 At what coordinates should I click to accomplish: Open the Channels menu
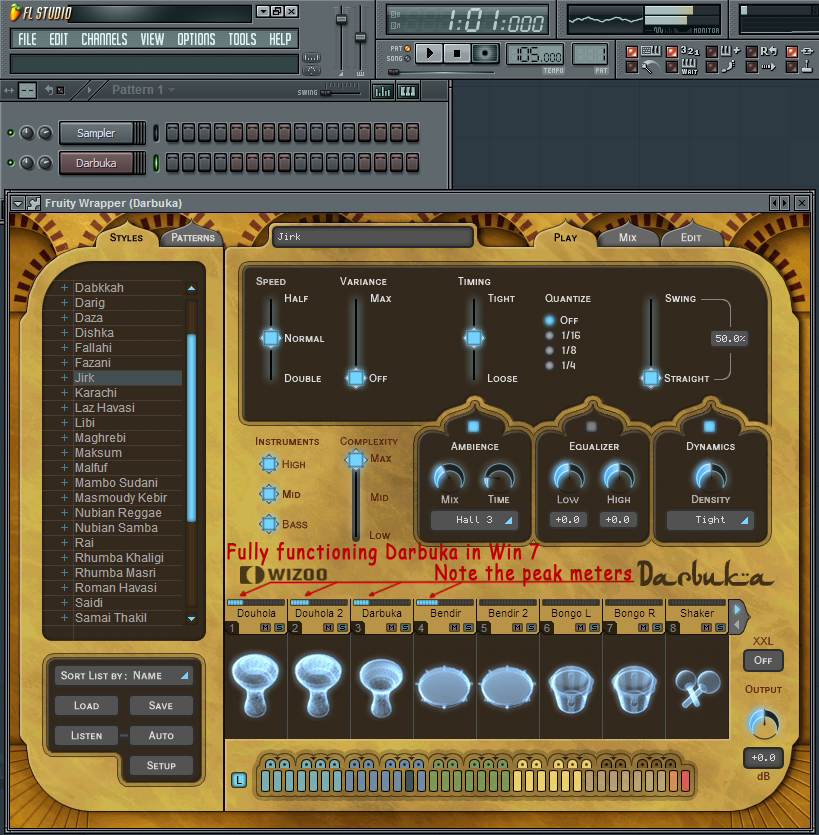tap(104, 39)
